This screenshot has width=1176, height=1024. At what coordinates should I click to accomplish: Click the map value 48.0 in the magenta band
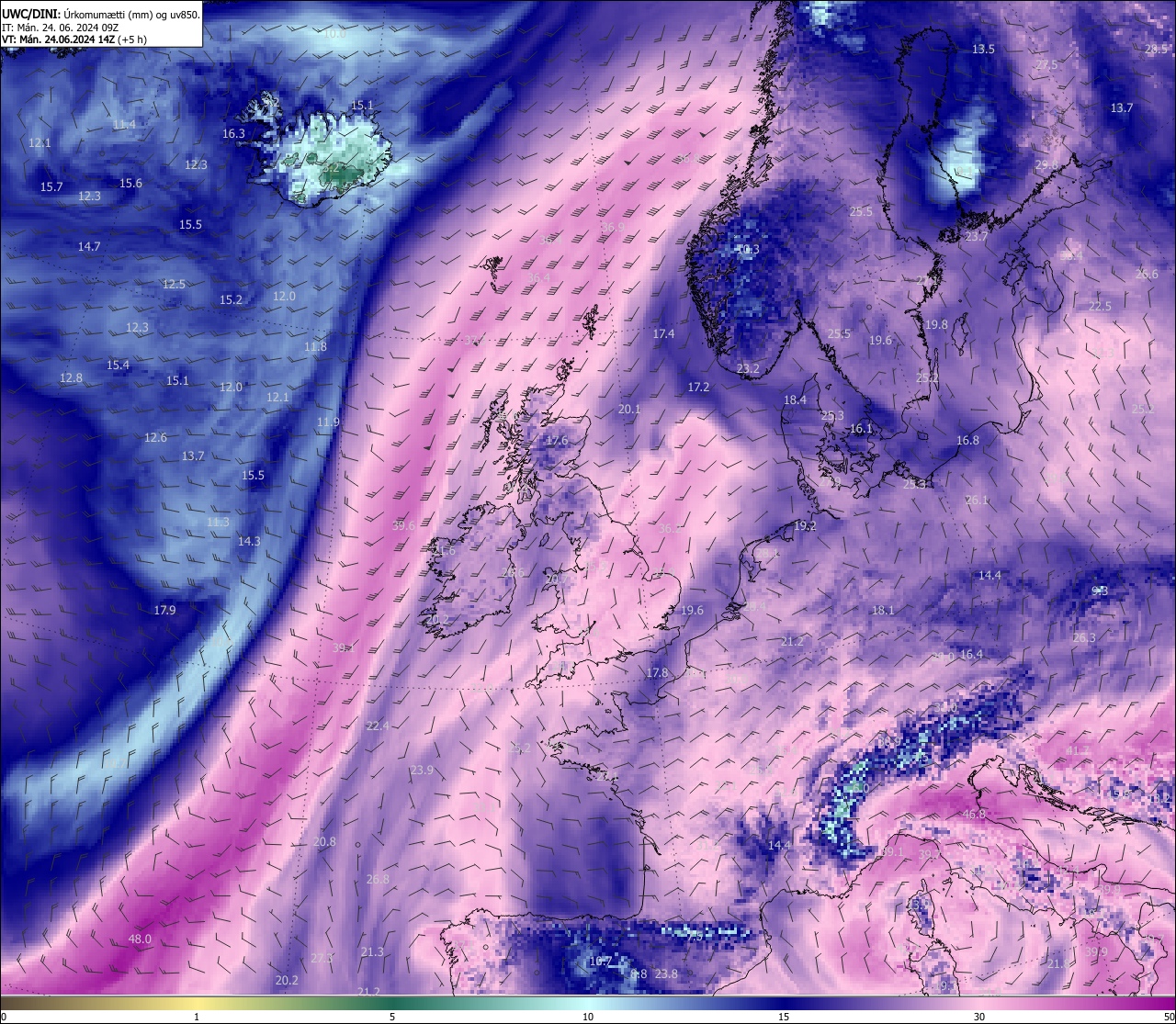[140, 939]
